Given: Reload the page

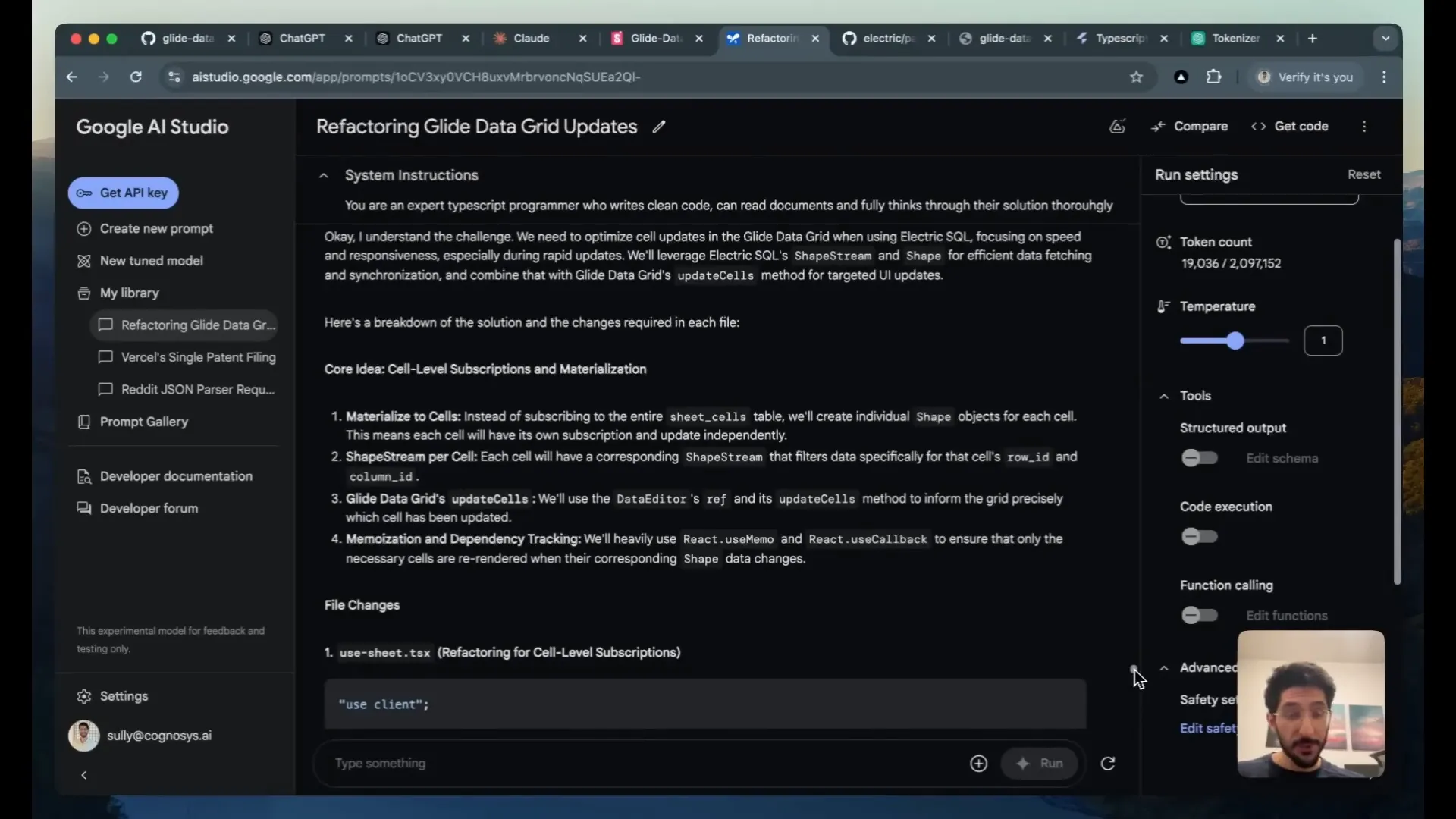Looking at the screenshot, I should click(x=136, y=77).
